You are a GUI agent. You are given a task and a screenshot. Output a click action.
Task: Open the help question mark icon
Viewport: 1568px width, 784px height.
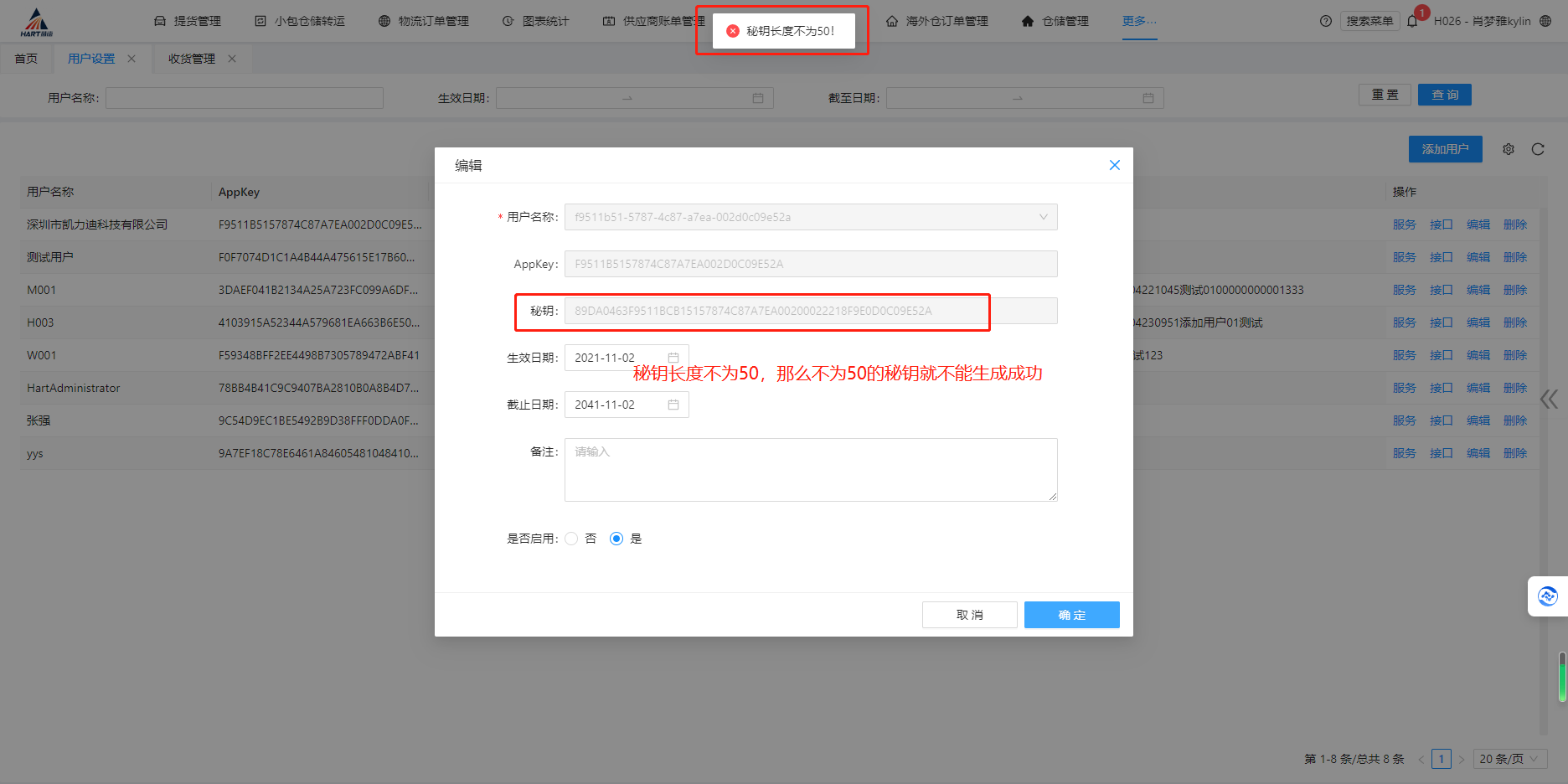point(1326,21)
